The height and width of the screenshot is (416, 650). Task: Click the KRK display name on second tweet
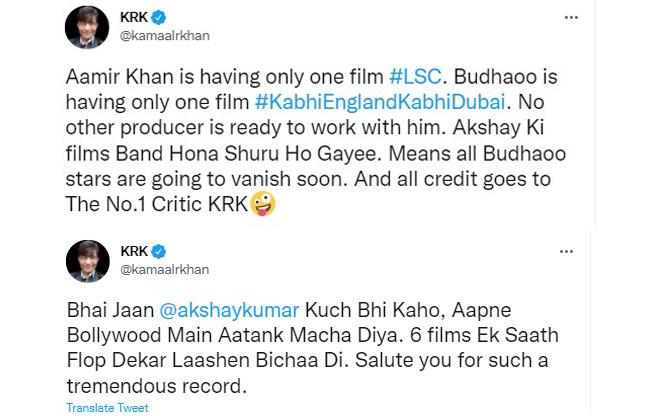click(x=134, y=249)
